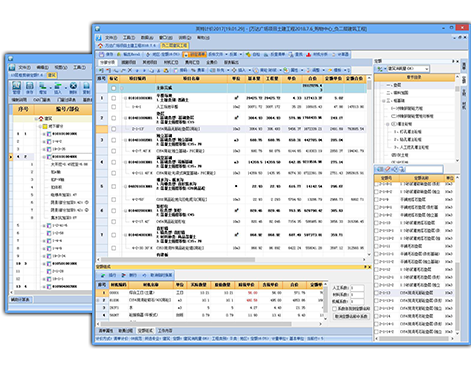Open the 文件 menu in main window
This screenshot has height=371, width=471.
pos(111,38)
